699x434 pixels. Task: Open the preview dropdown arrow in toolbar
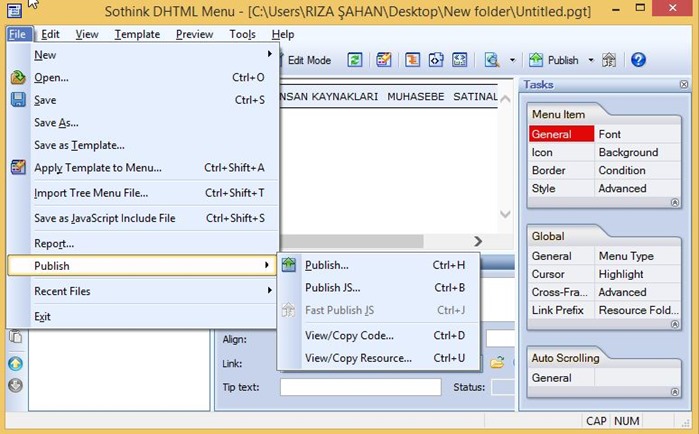pyautogui.click(x=512, y=60)
